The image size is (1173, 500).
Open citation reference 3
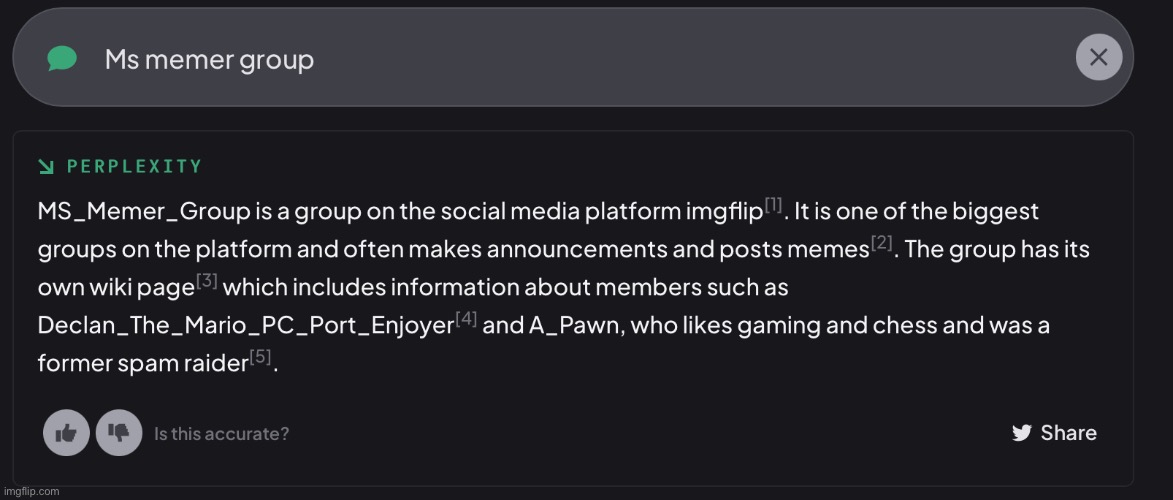(x=207, y=281)
